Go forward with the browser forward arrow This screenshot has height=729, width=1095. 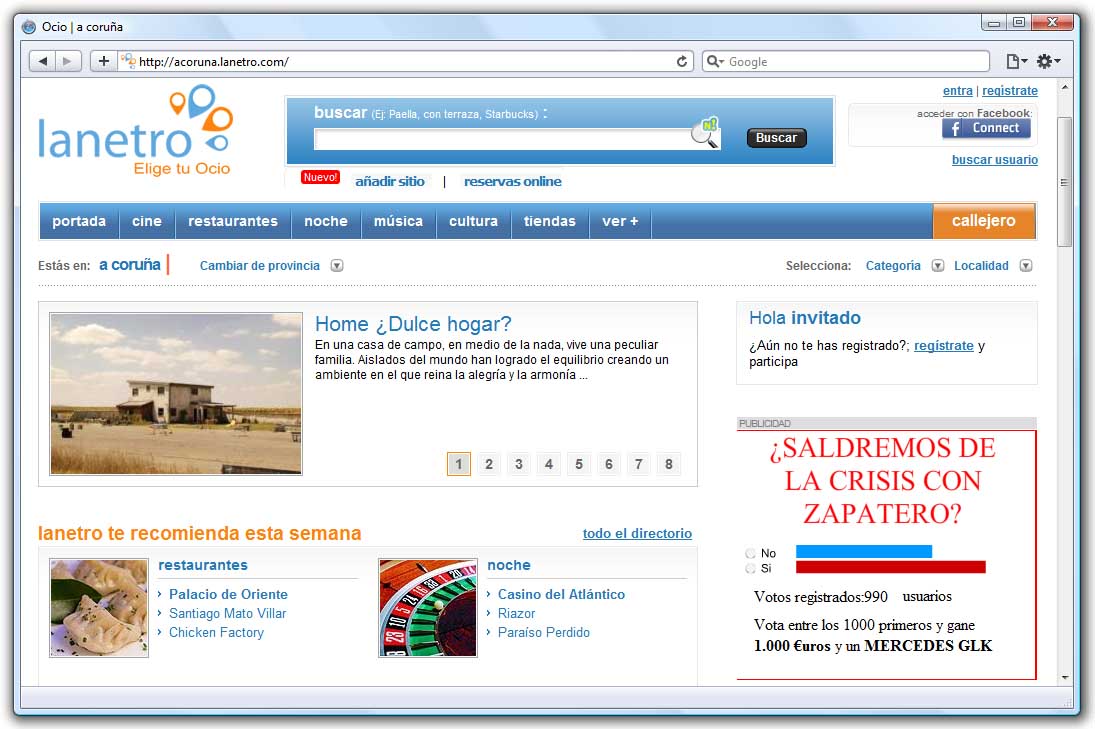68,61
